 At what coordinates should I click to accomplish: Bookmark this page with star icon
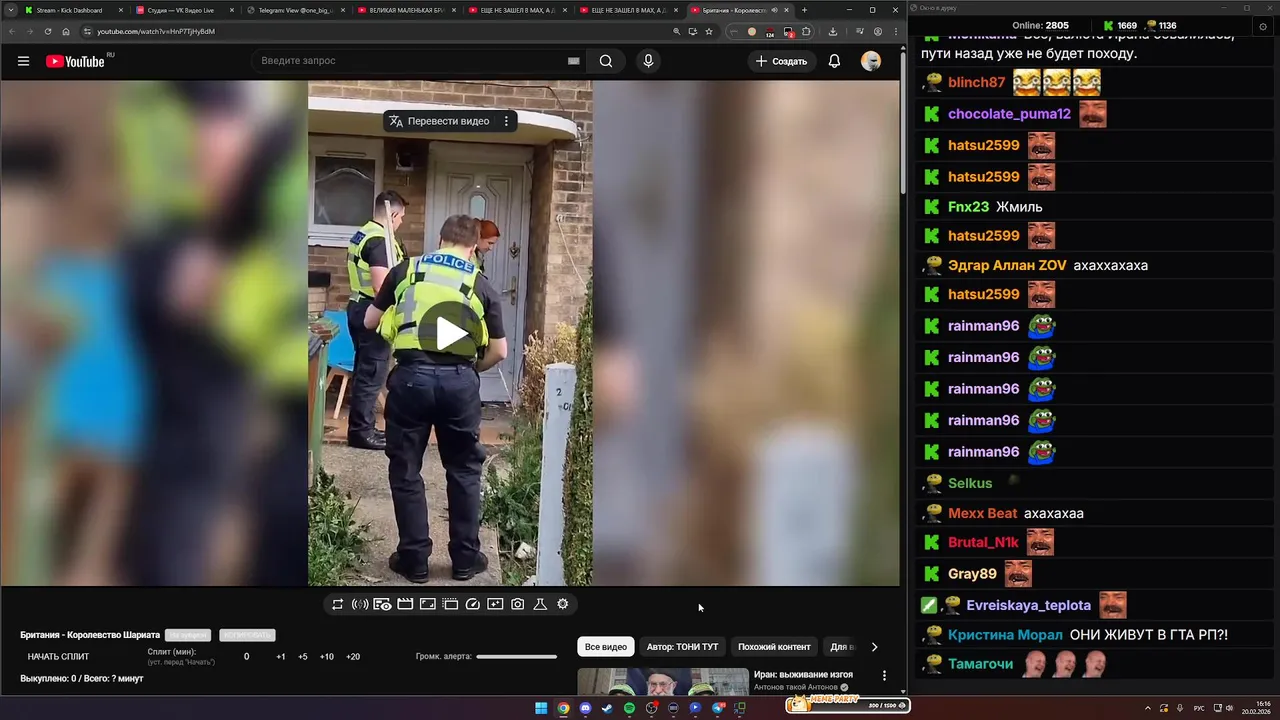click(709, 31)
